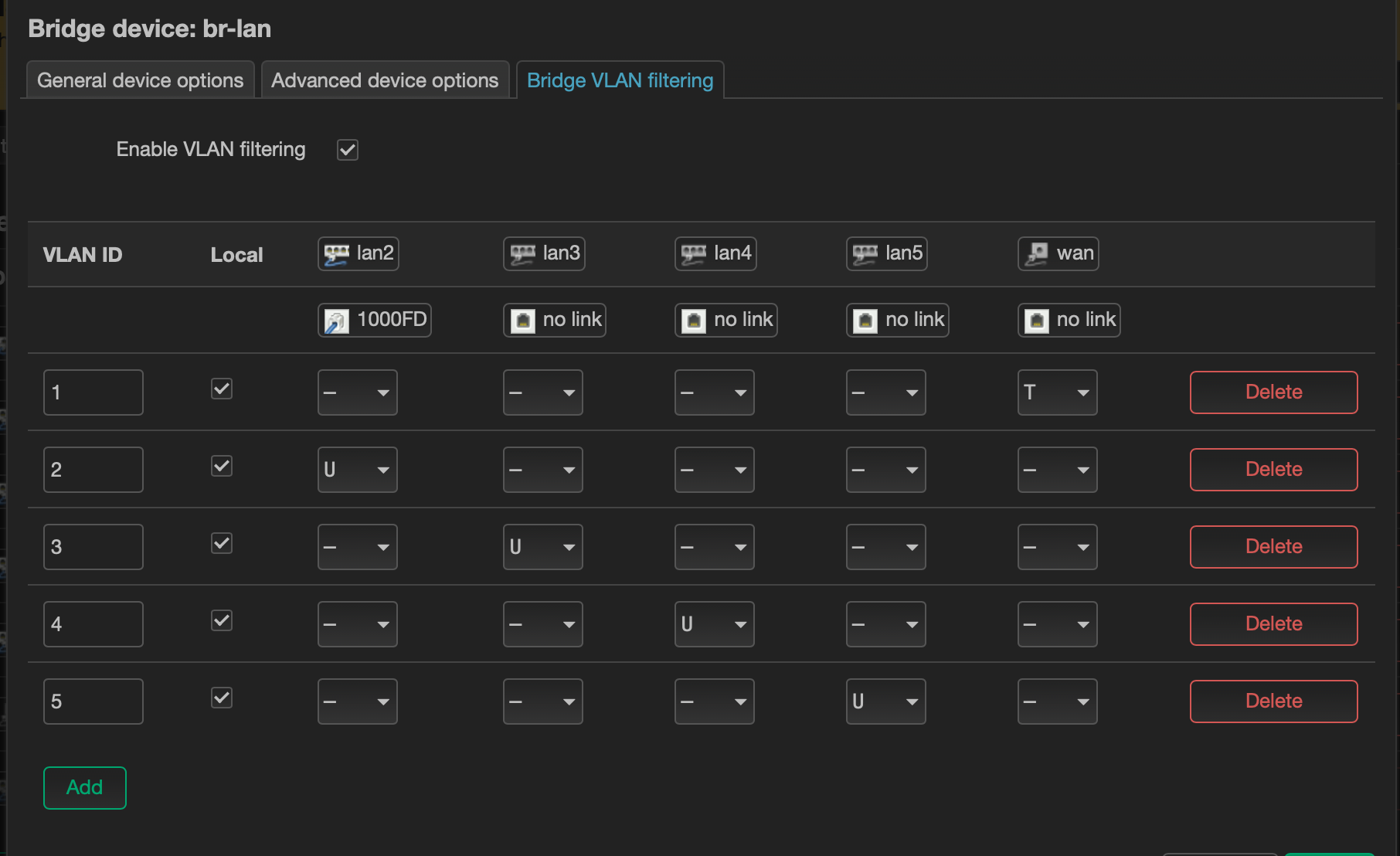This screenshot has width=1400, height=856.
Task: Click the wan no link status icon
Action: click(1037, 321)
